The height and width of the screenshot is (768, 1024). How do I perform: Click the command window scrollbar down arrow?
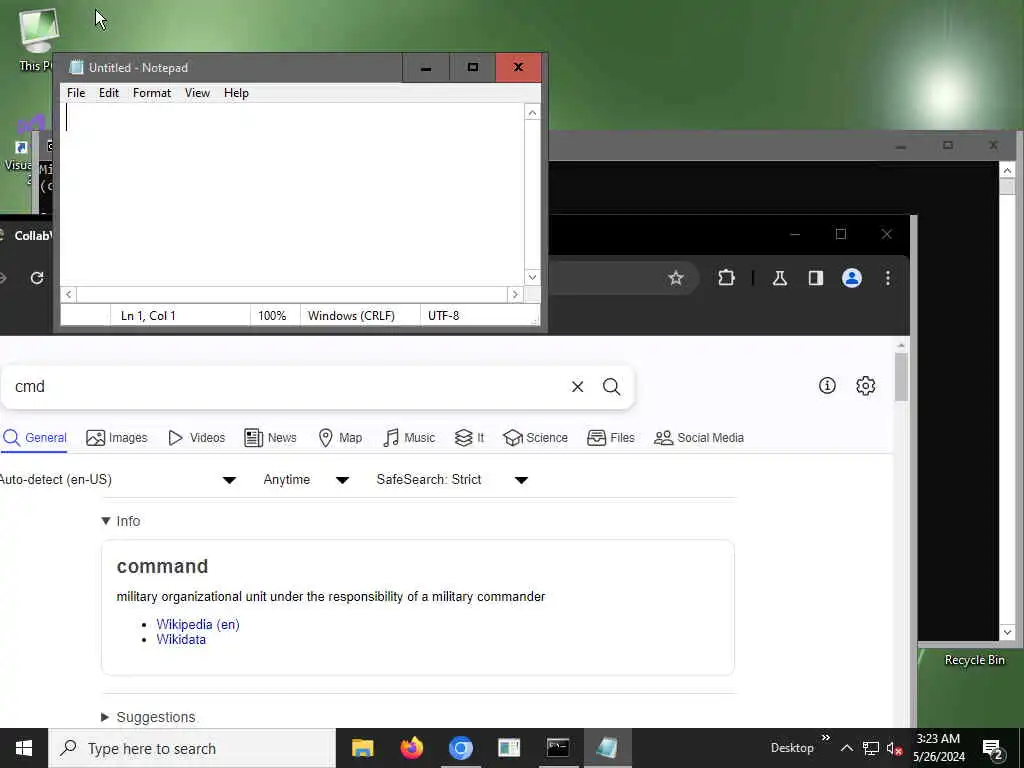click(x=1007, y=632)
